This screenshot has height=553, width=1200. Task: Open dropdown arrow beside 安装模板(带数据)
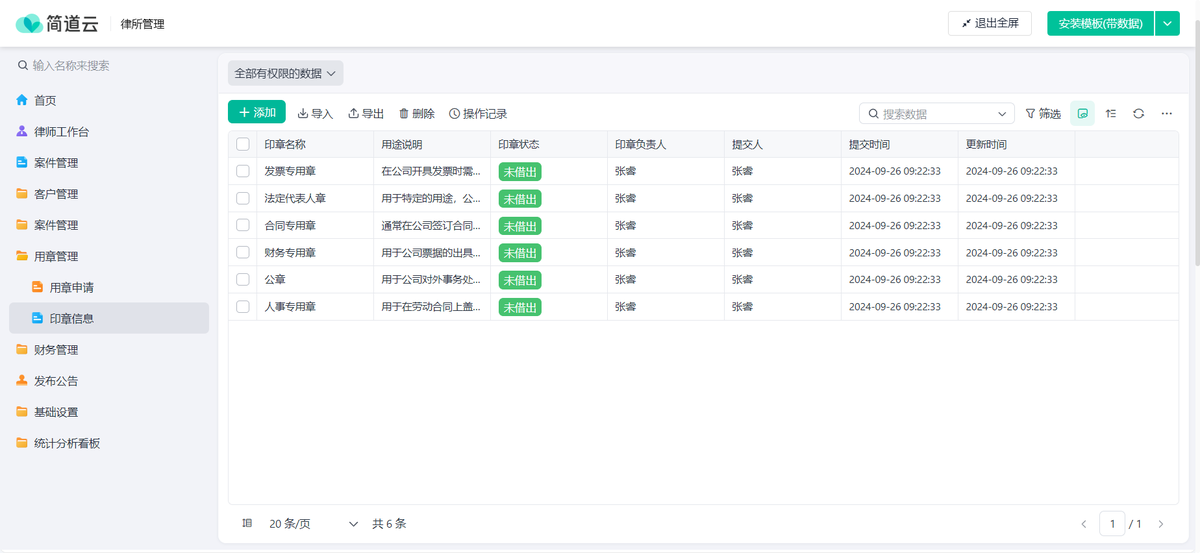(x=1167, y=23)
